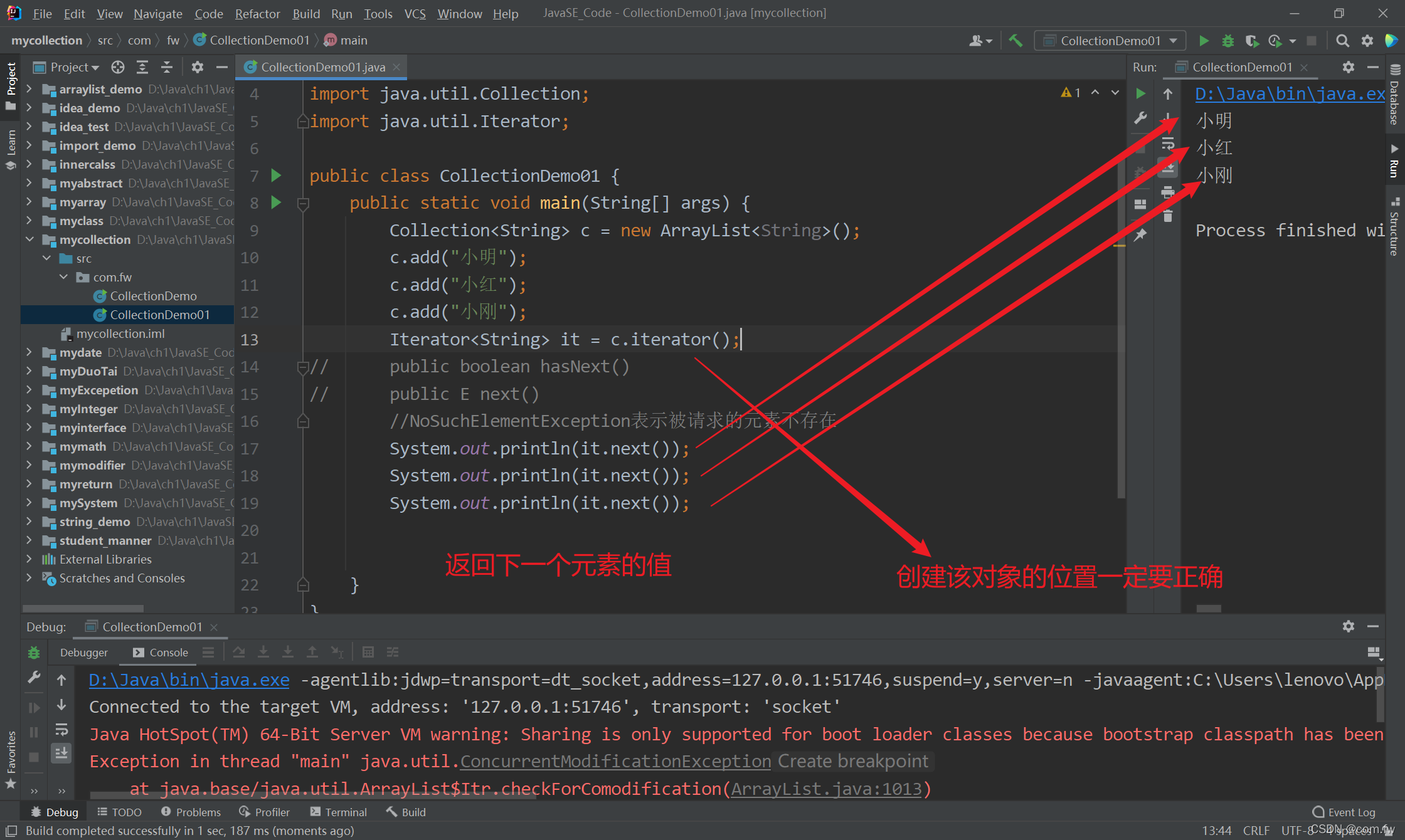Click the ArrayList.java:1013 stack trace link
This screenshot has width=1405, height=840.
click(826, 789)
